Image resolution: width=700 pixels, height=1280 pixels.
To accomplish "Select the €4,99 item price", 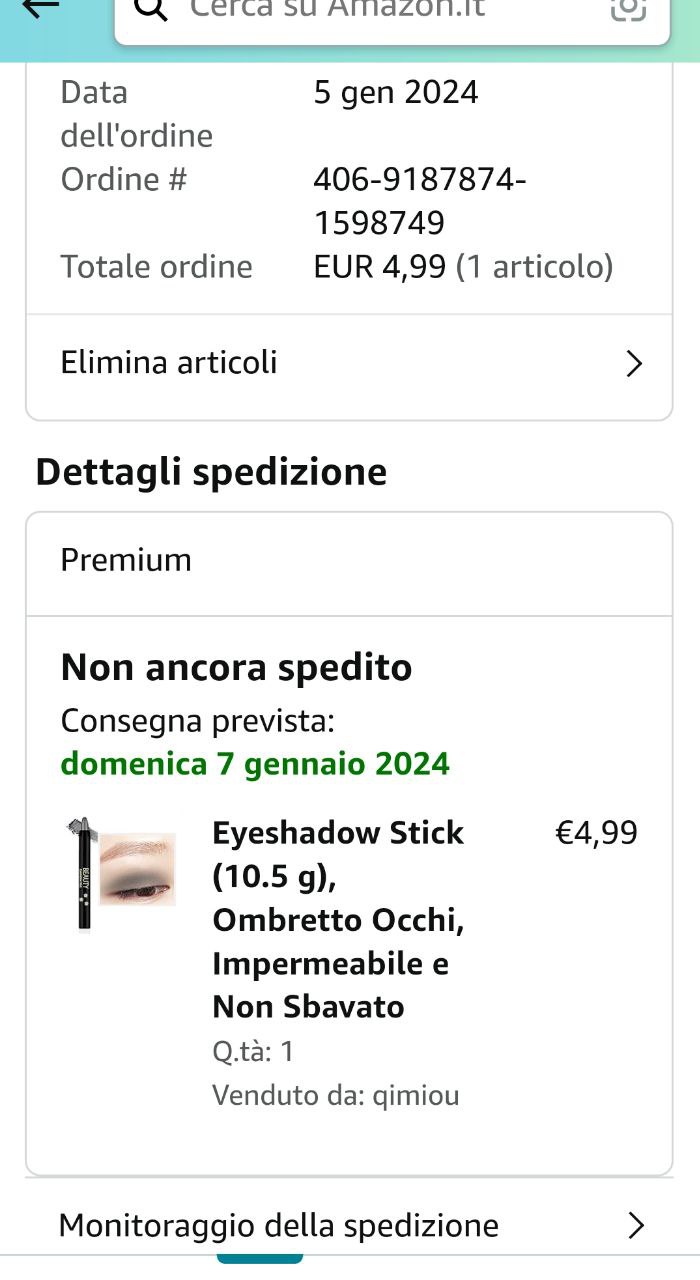I will [596, 833].
